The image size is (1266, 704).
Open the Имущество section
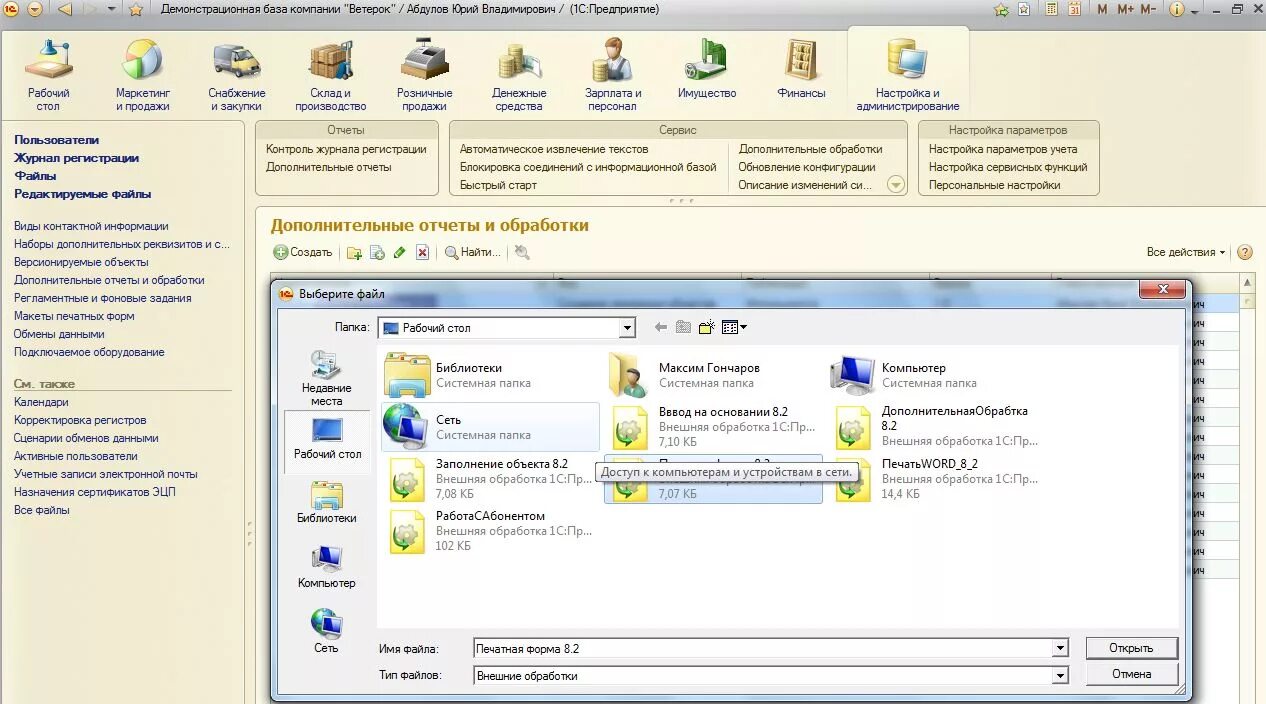coord(707,70)
